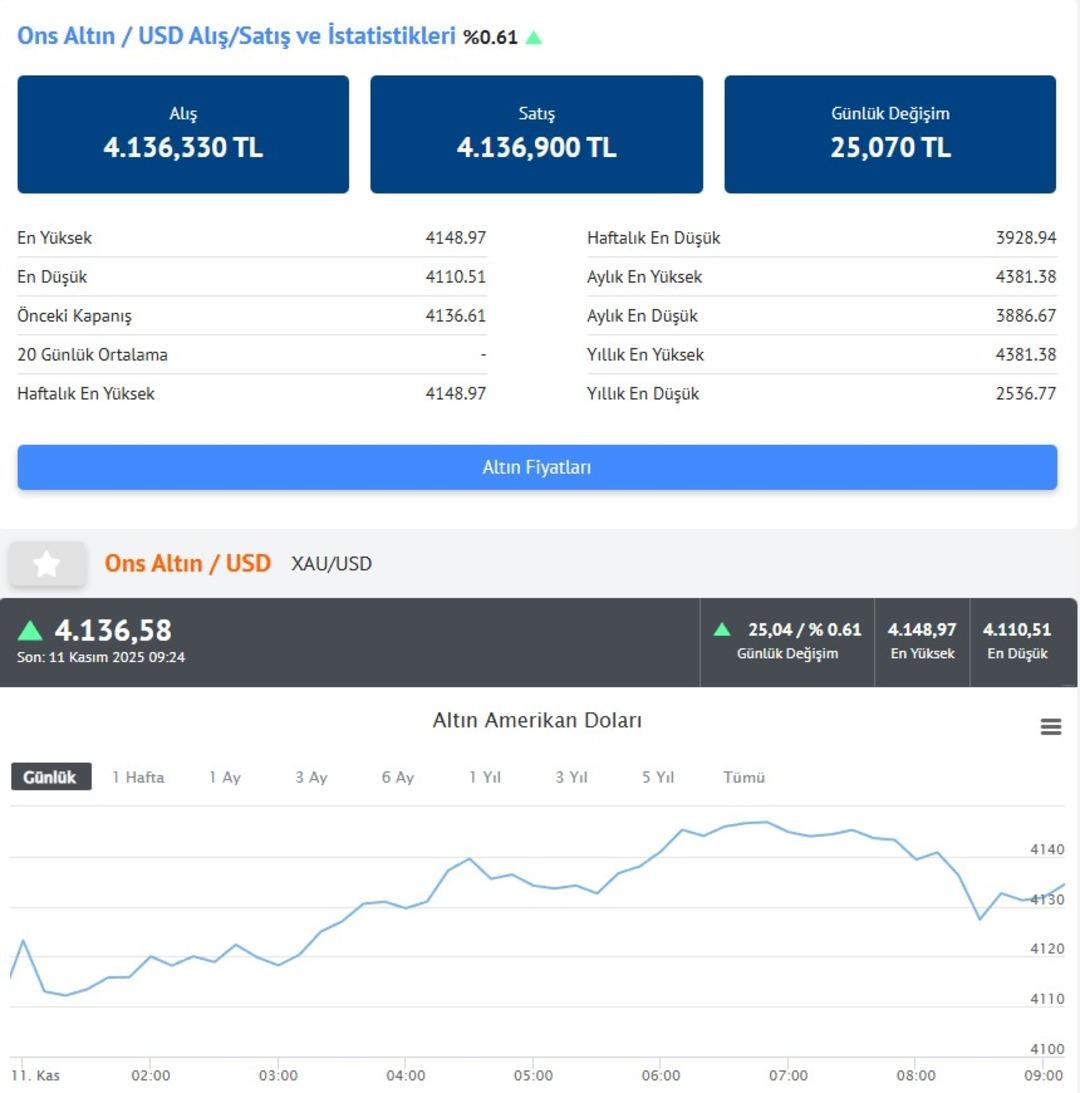Open the Ons Altın / USD heading link
1080x1093 pixels.
[187, 563]
